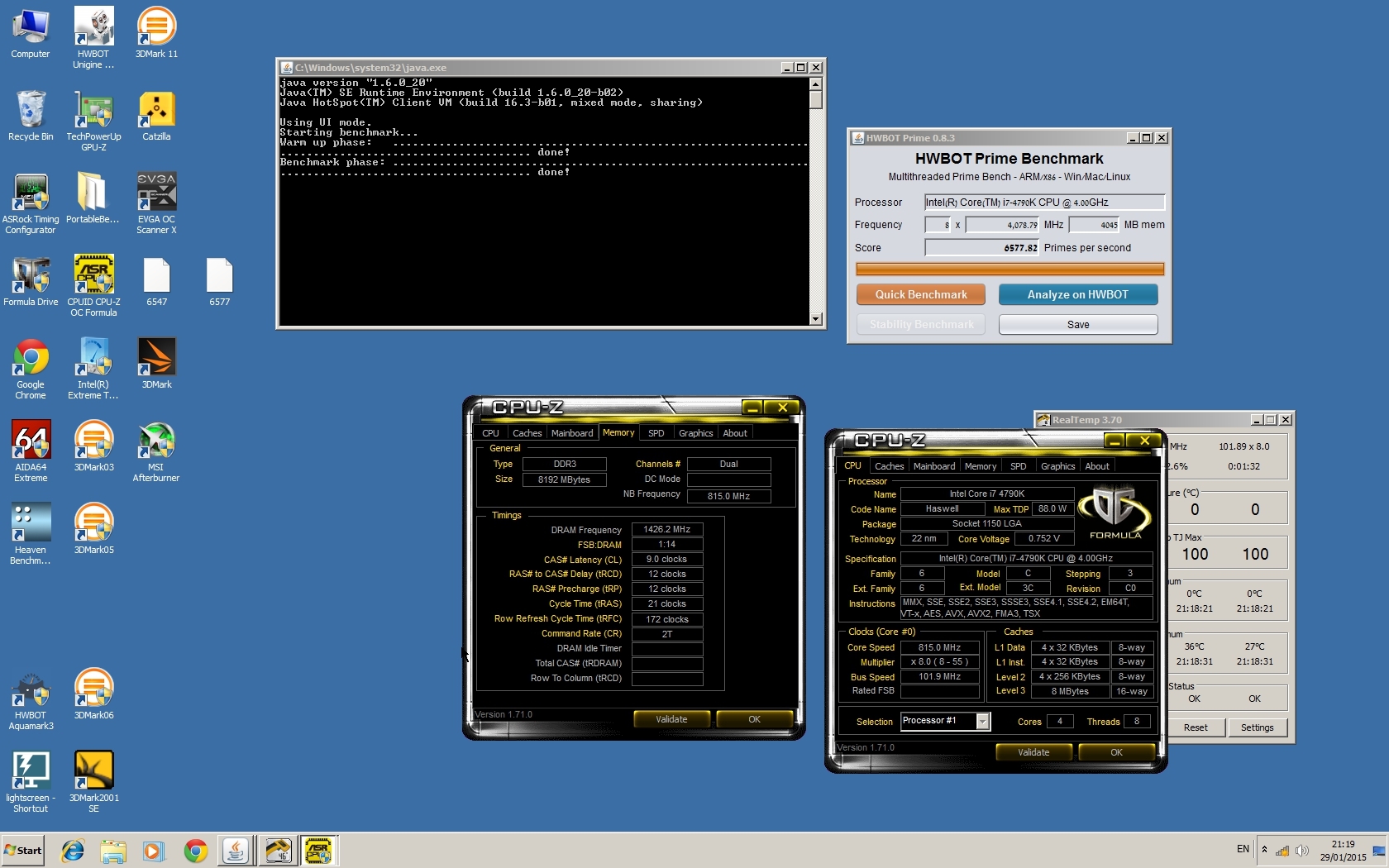The image size is (1389, 868).
Task: Click the HWBOT Prime orange progress bar
Action: click(1010, 269)
